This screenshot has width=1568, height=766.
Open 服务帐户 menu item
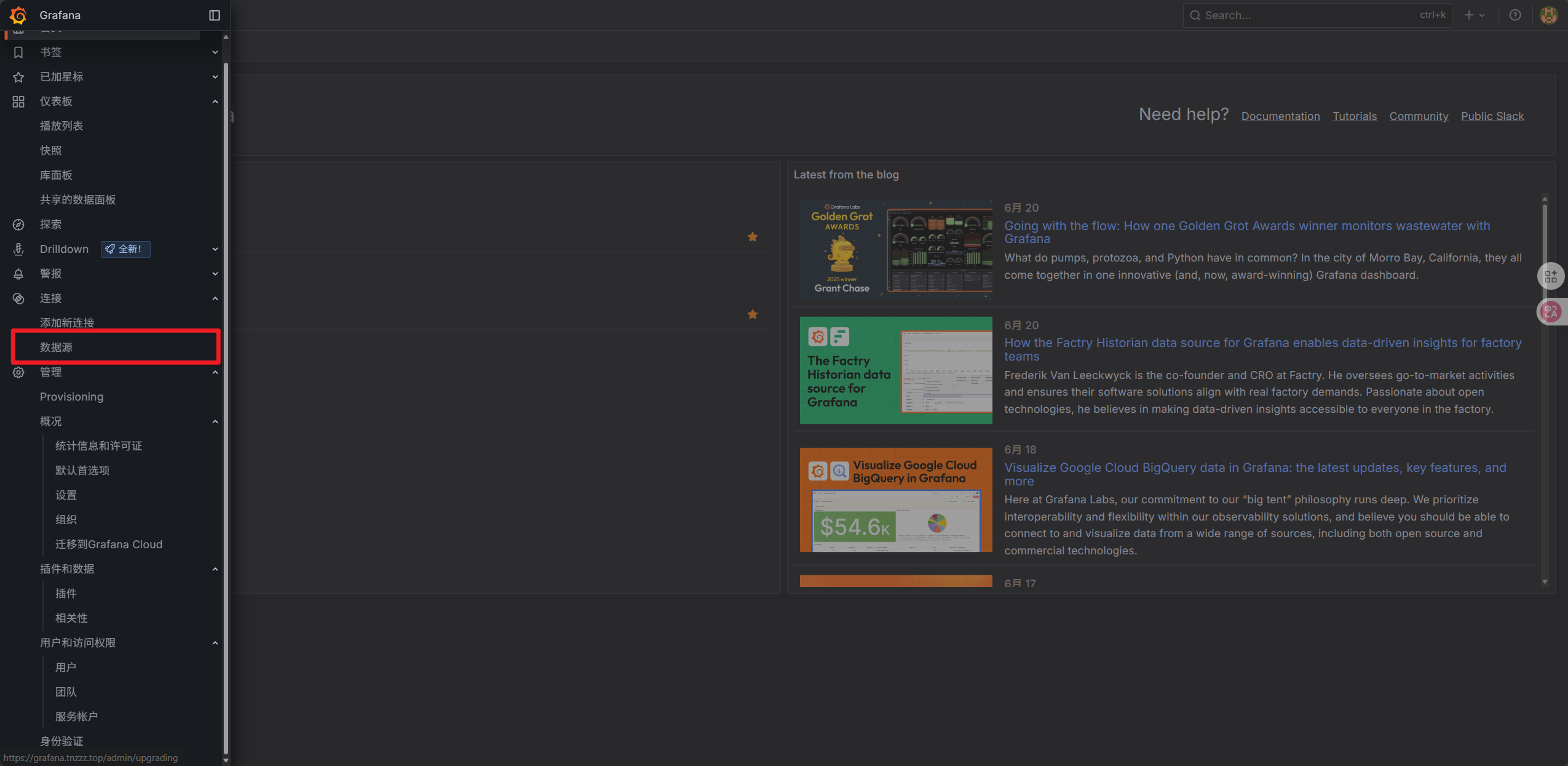tap(76, 717)
